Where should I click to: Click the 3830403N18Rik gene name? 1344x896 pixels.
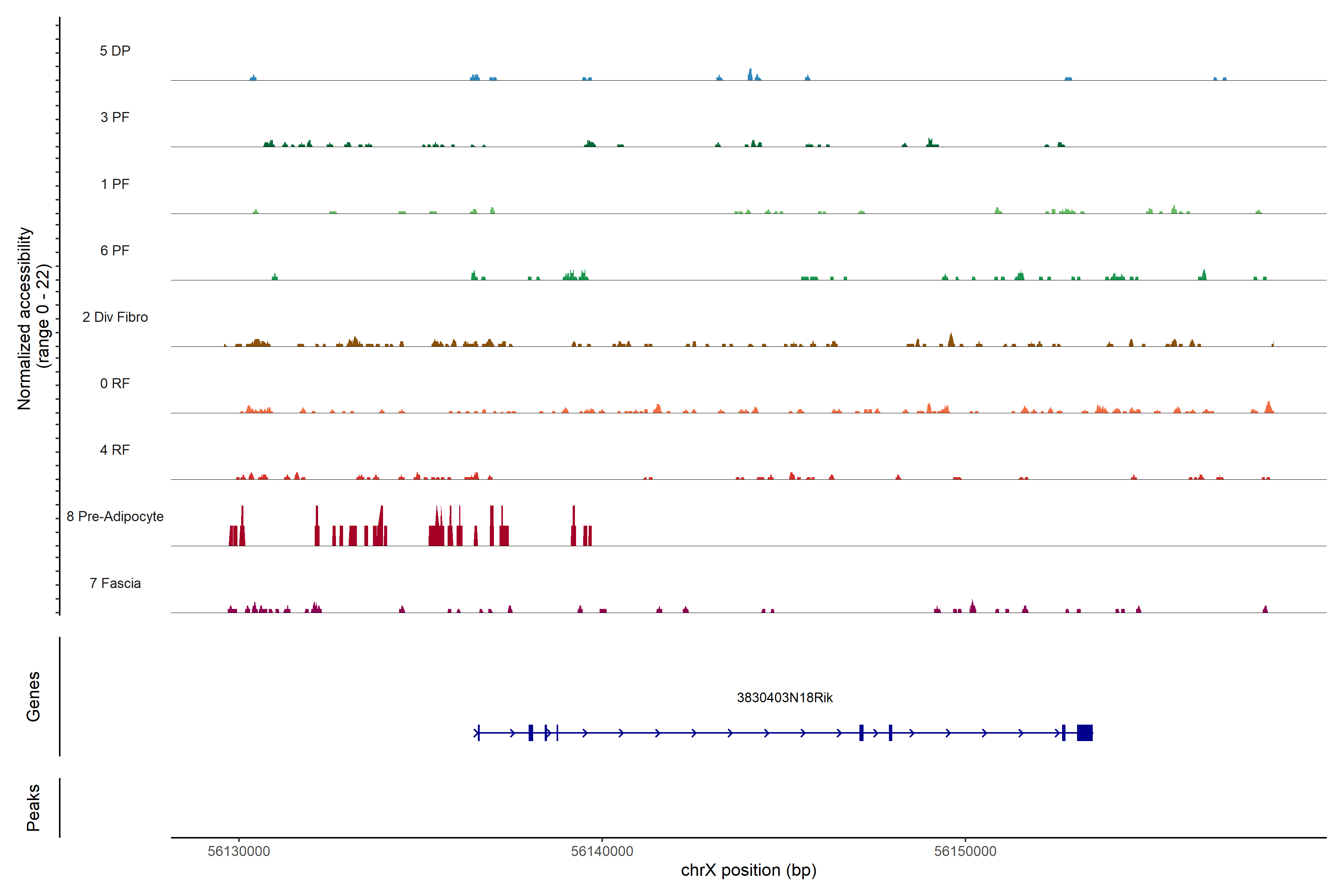point(785,698)
